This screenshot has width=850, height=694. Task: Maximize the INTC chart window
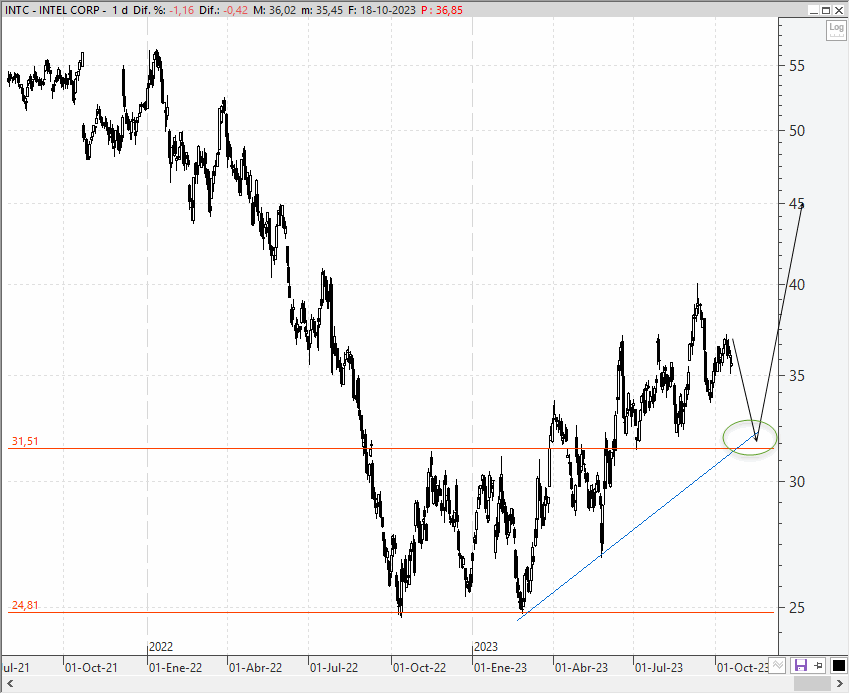pos(826,10)
